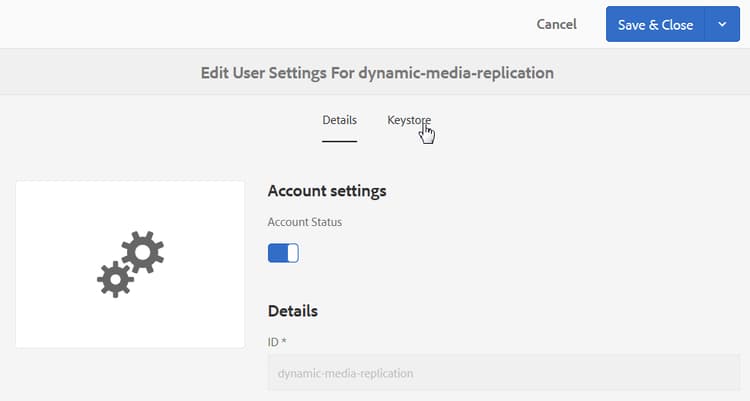Click the Save & Close button
The width and height of the screenshot is (750, 401).
tap(655, 25)
